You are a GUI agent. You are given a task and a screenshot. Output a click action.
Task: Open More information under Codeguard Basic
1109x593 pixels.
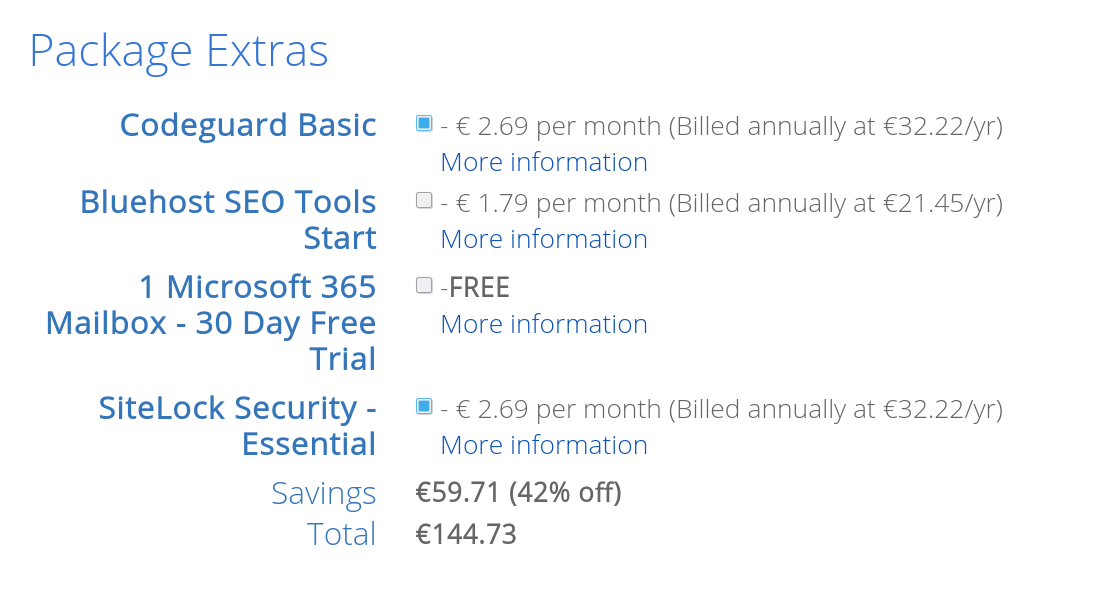(544, 162)
